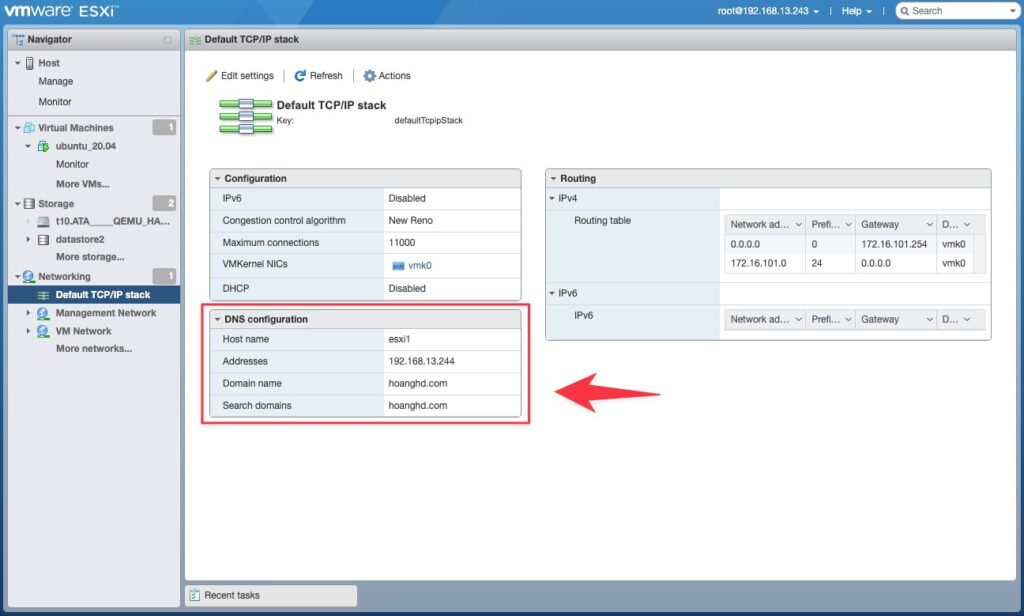Collapse the Routing section
The height and width of the screenshot is (616, 1024).
click(x=553, y=178)
